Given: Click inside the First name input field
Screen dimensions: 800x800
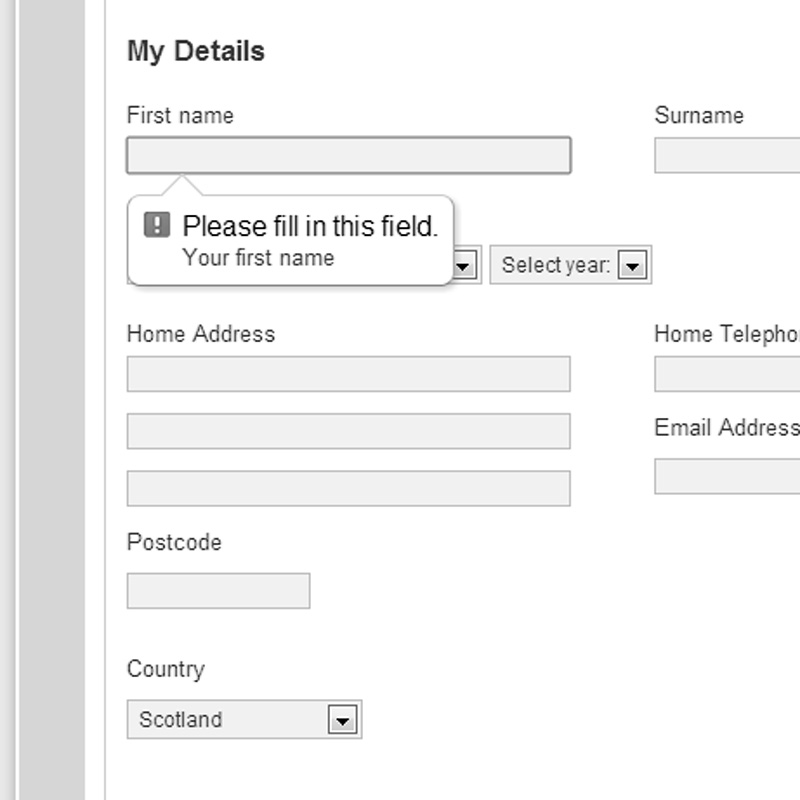Looking at the screenshot, I should (348, 153).
